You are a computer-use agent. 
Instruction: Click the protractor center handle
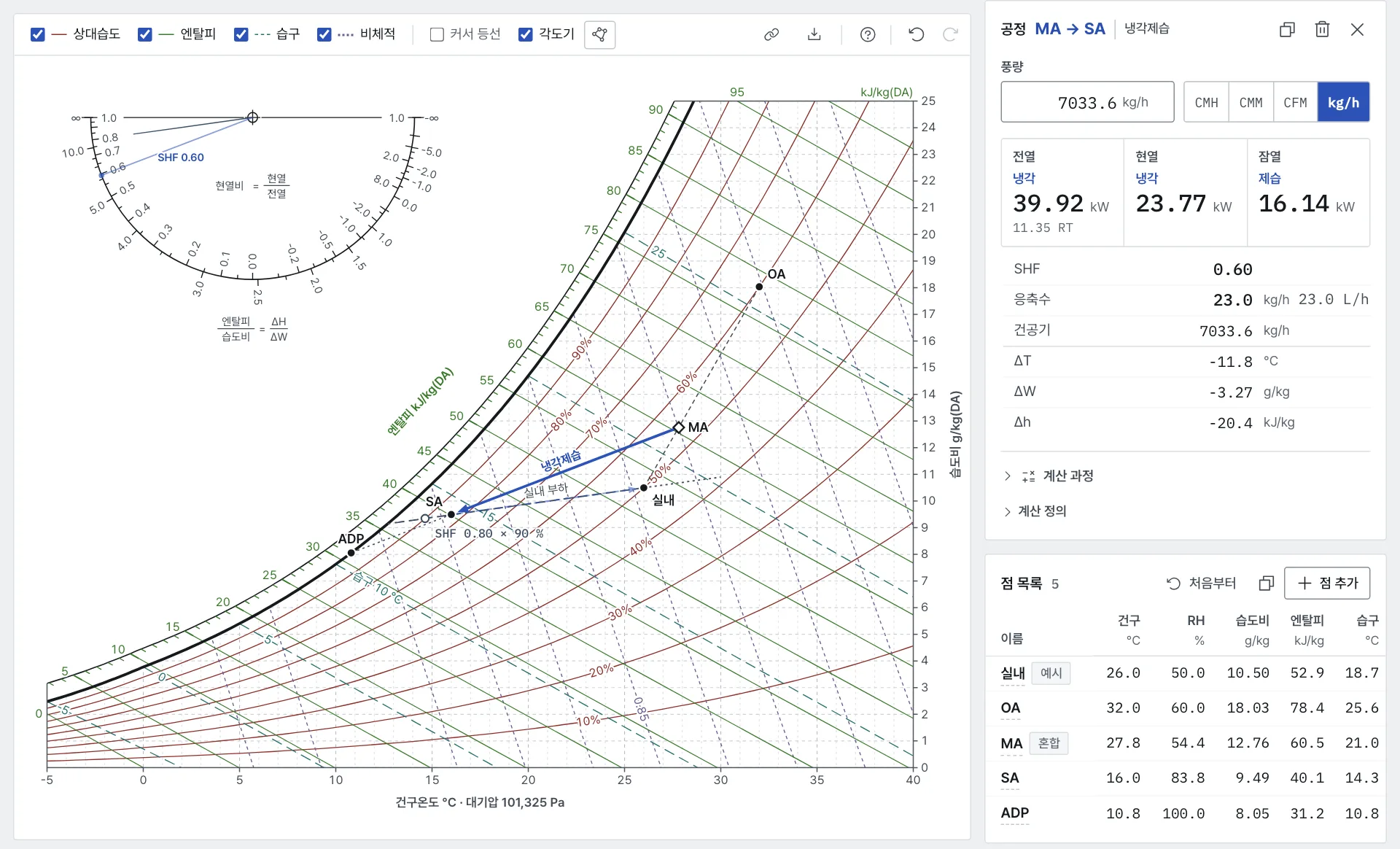coord(252,117)
